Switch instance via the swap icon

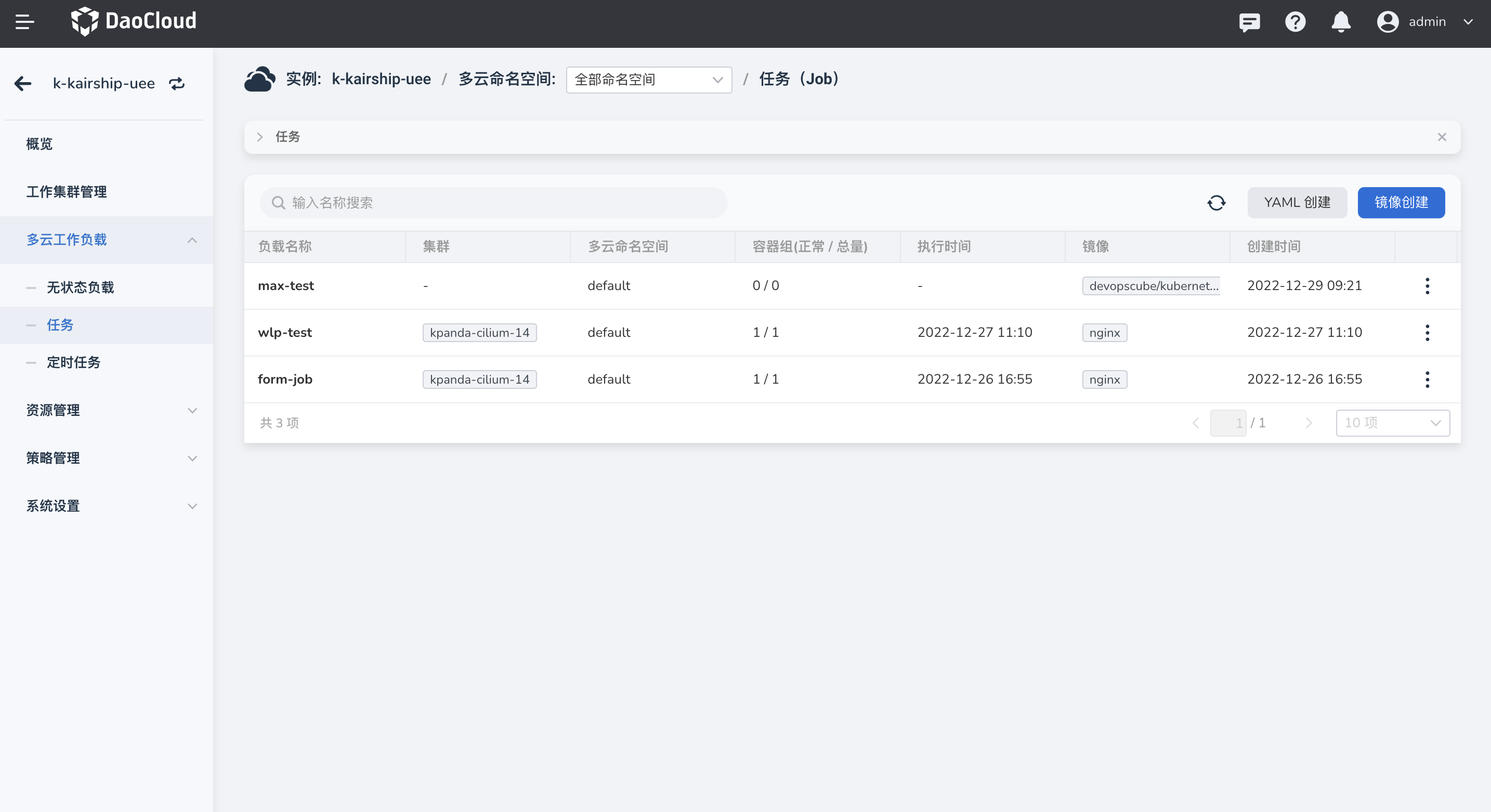(x=177, y=83)
